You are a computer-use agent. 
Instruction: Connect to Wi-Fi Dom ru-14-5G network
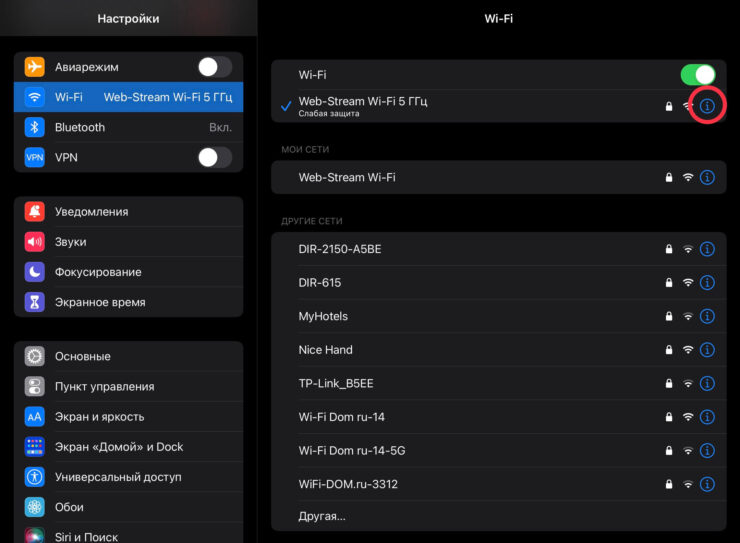(x=498, y=451)
